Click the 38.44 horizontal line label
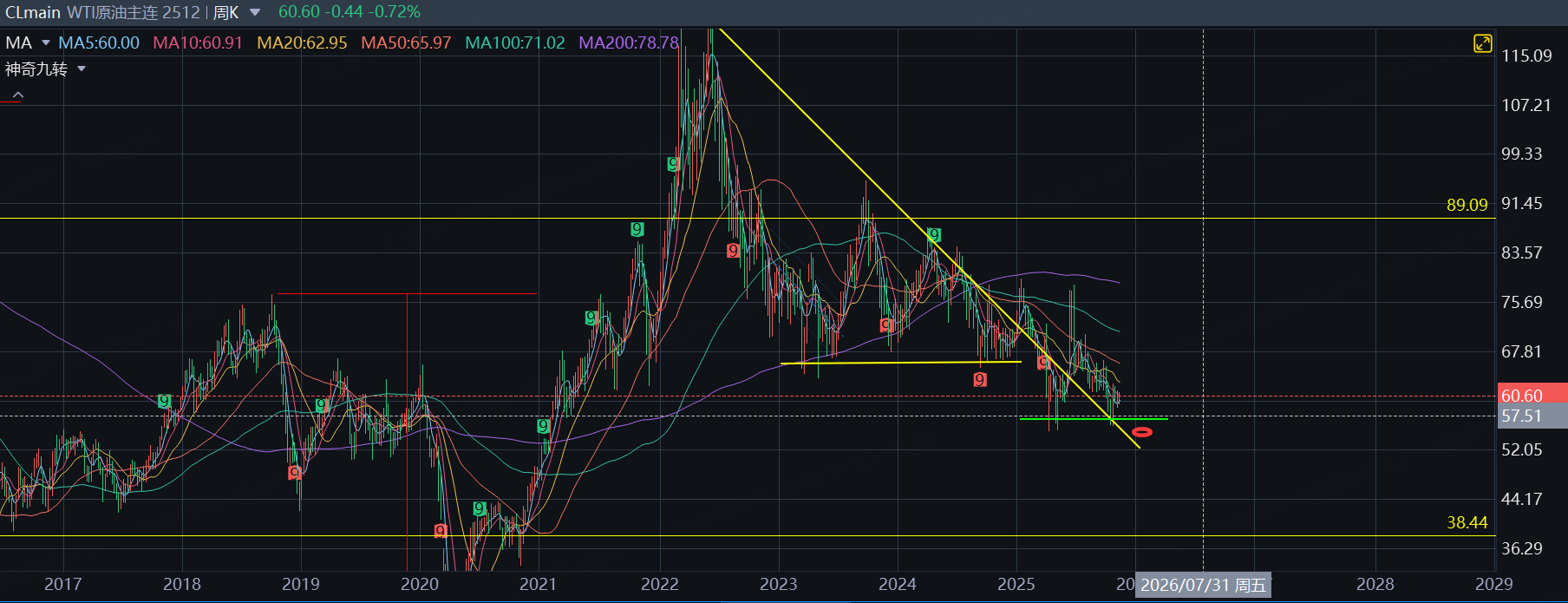Image resolution: width=1568 pixels, height=603 pixels. click(x=1467, y=522)
